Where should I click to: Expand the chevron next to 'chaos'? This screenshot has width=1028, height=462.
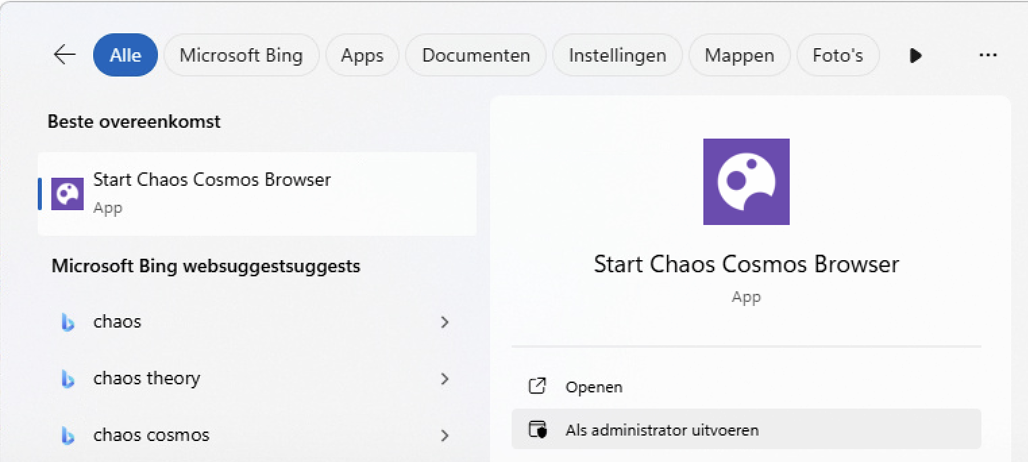click(x=445, y=322)
